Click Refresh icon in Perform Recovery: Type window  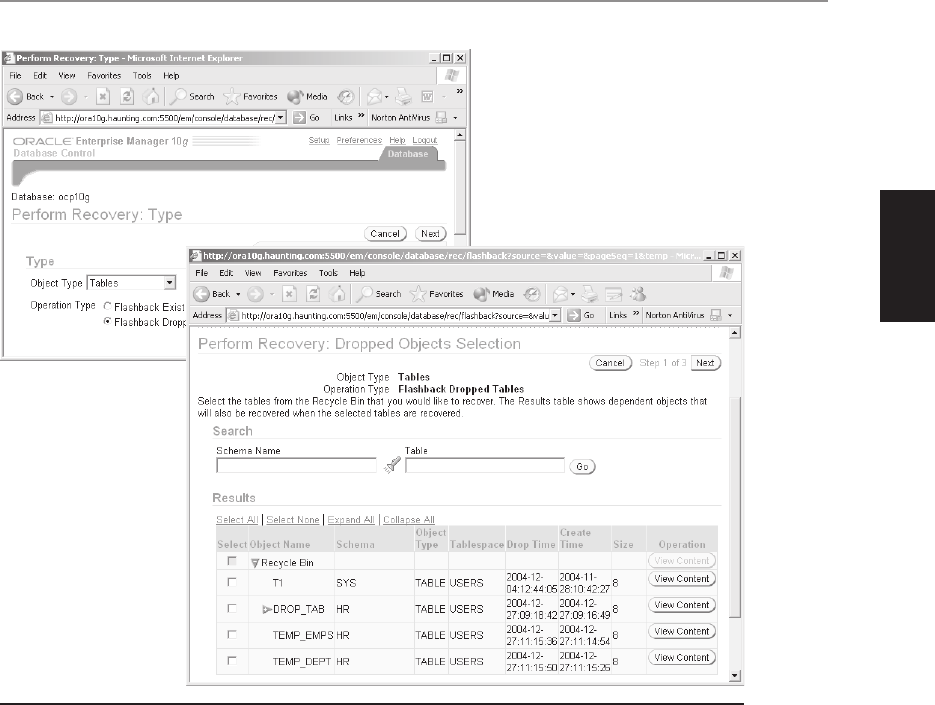point(127,96)
